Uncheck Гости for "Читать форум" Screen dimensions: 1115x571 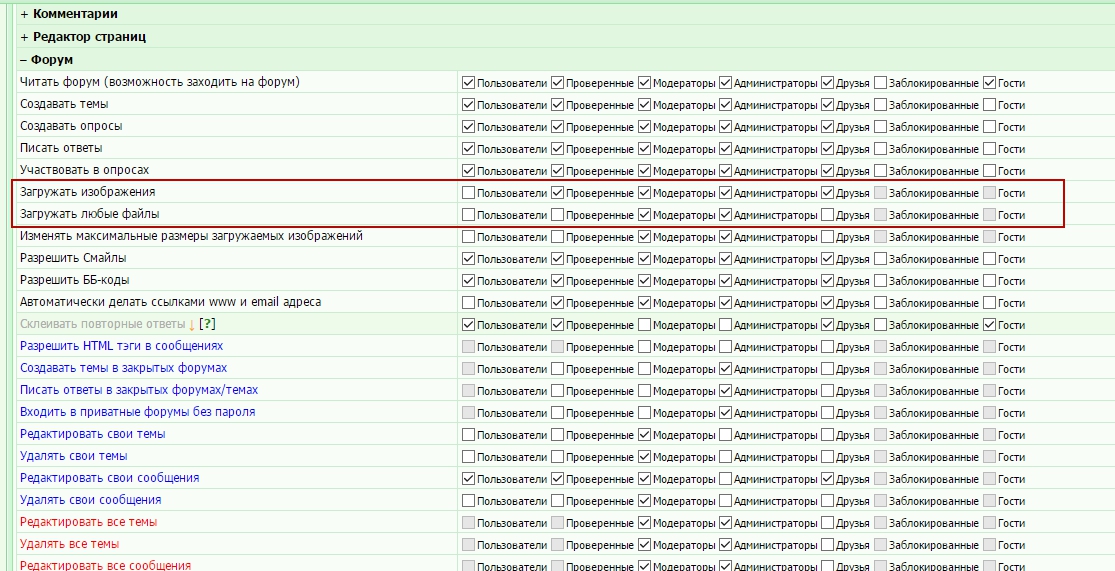pyautogui.click(x=989, y=82)
